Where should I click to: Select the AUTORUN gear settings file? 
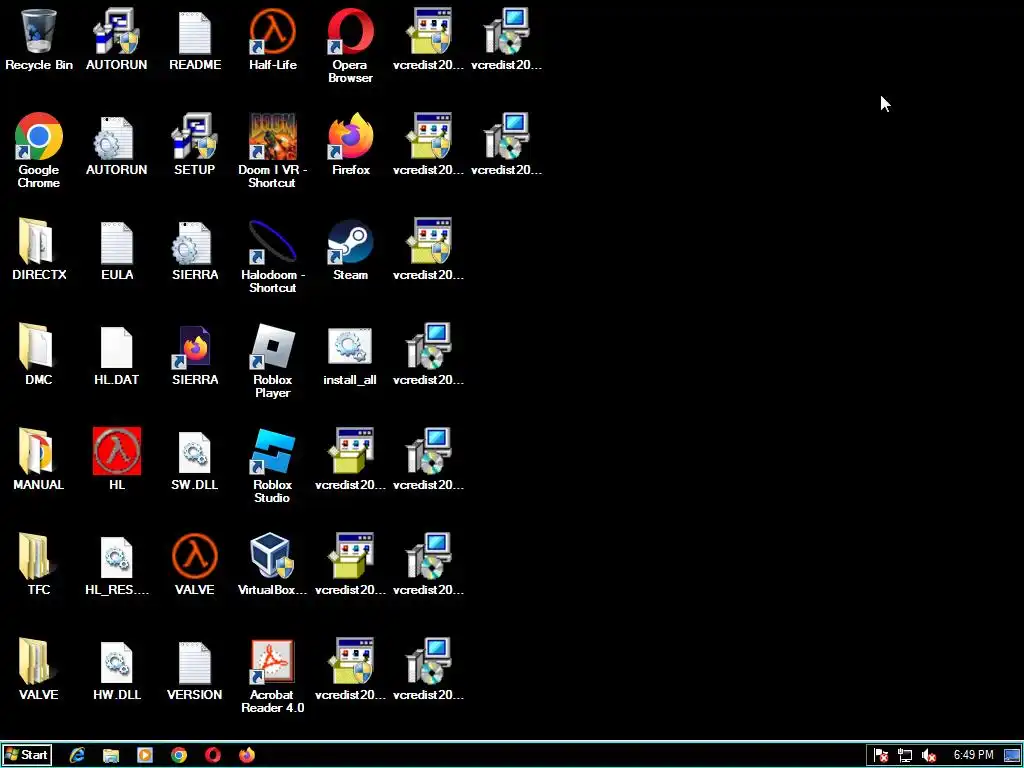point(116,144)
